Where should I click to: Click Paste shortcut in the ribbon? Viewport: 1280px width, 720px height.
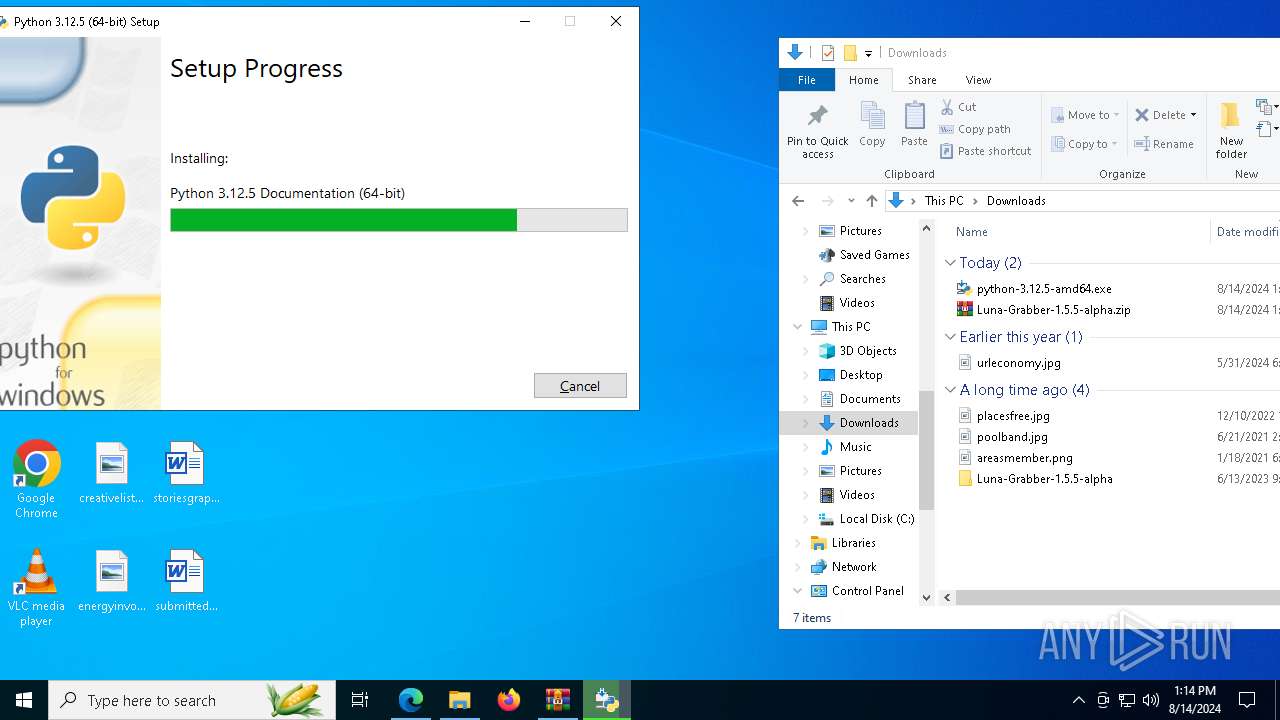click(x=986, y=151)
